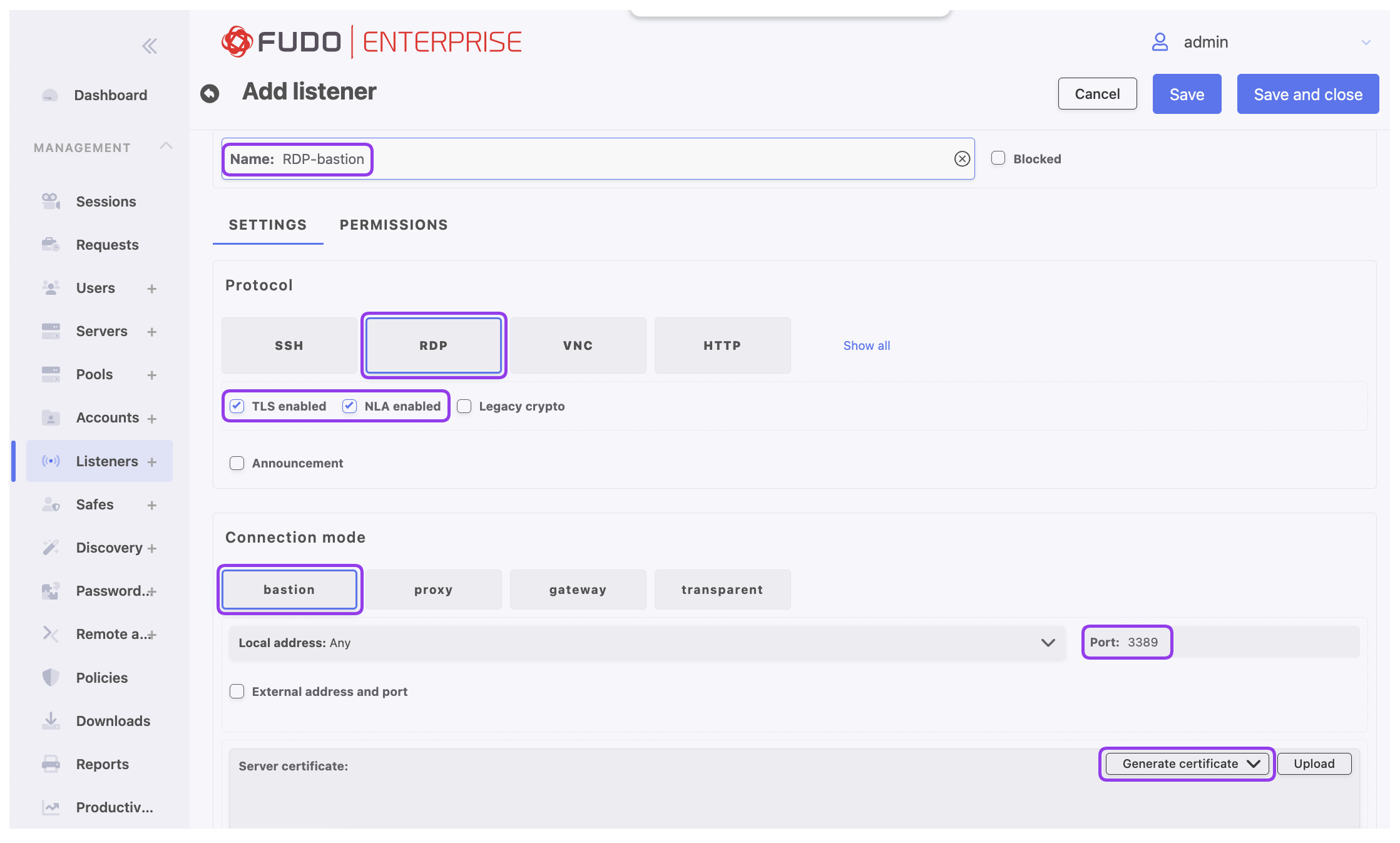Open the Generate certificate dropdown

[1187, 764]
